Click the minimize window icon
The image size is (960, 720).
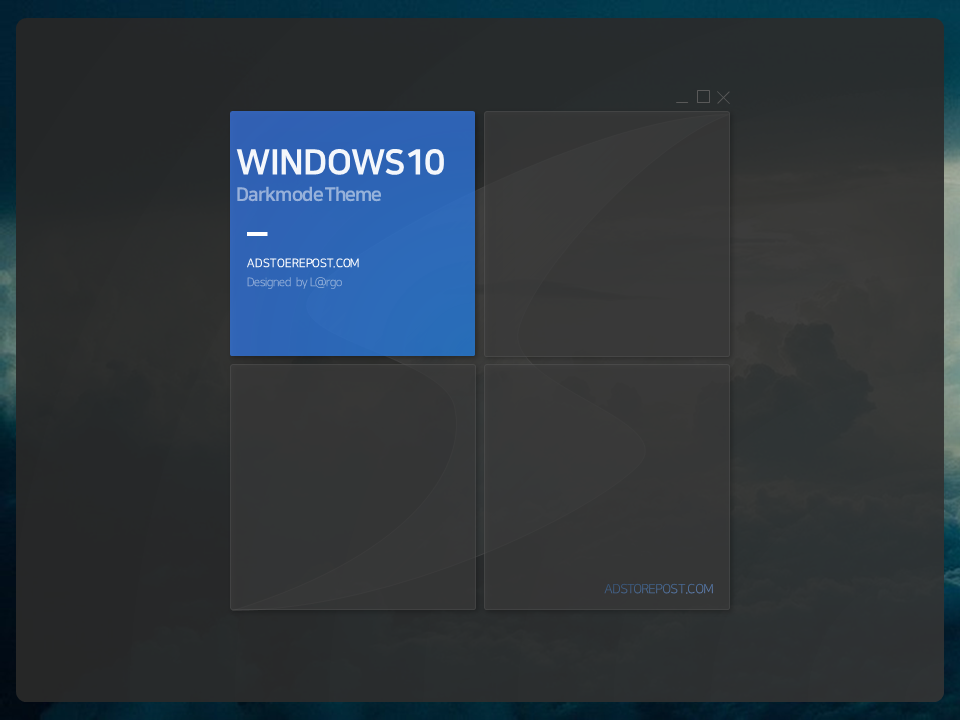point(682,101)
